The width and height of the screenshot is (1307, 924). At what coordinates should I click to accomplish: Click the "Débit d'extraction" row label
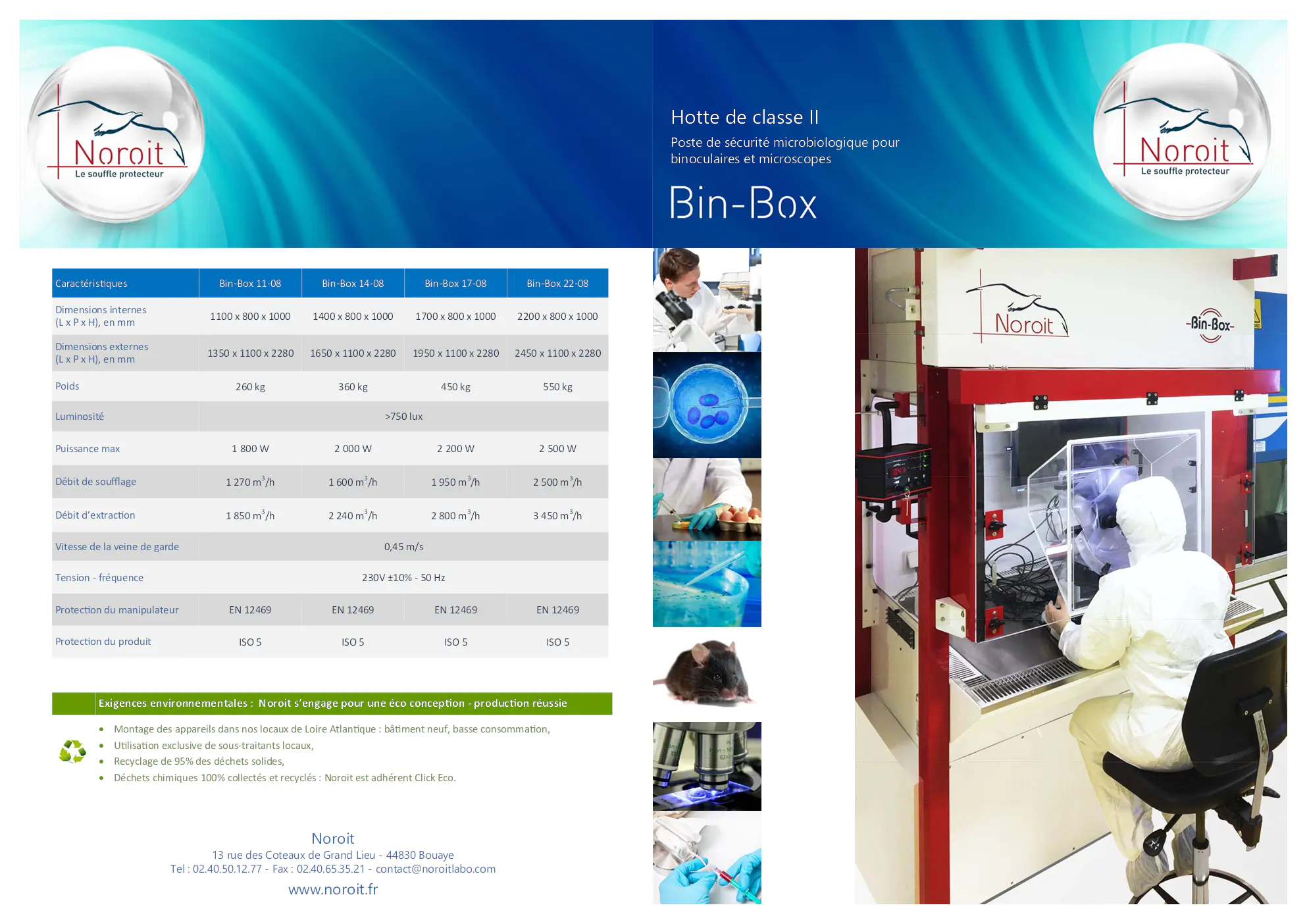click(95, 515)
